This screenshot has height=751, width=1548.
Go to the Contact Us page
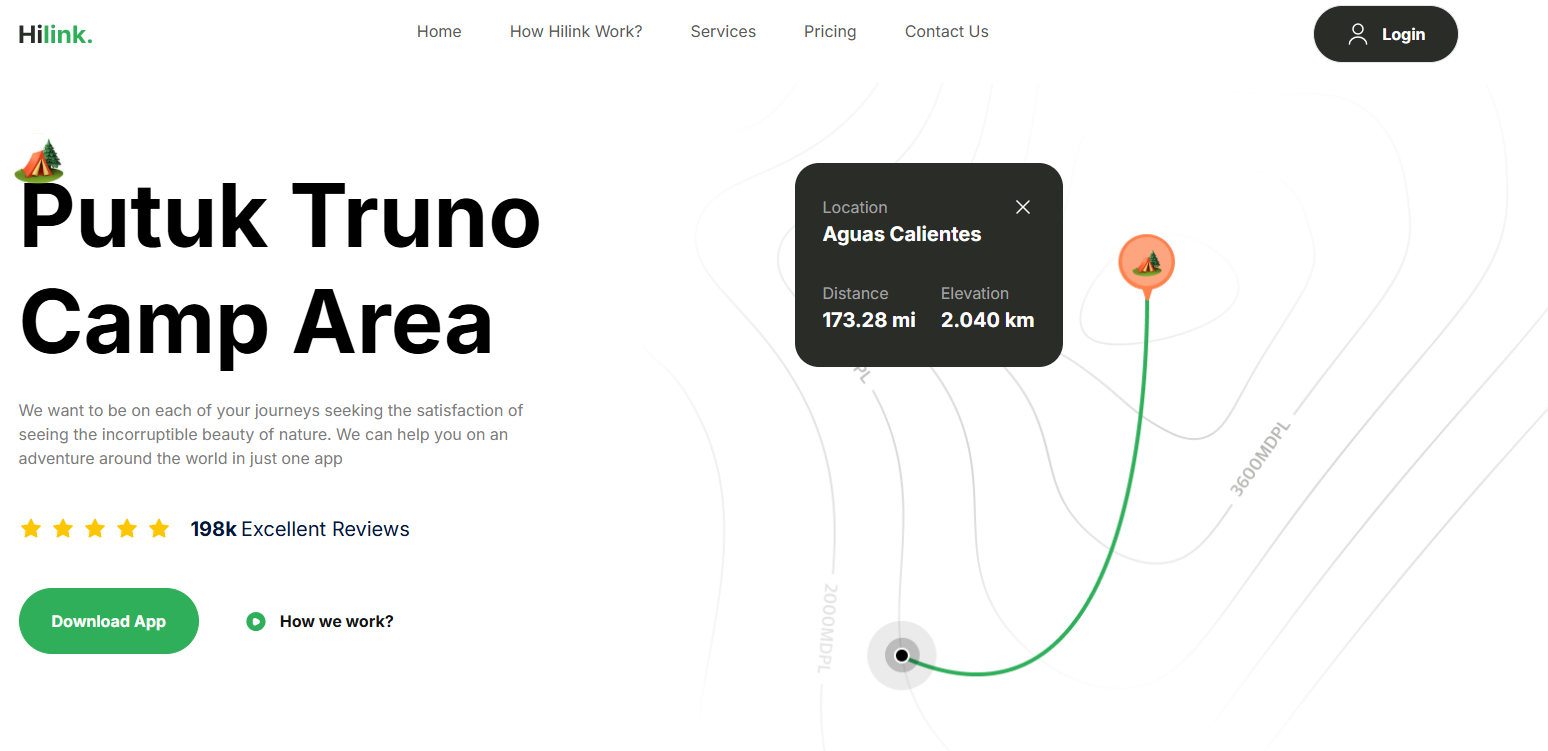[x=946, y=31]
